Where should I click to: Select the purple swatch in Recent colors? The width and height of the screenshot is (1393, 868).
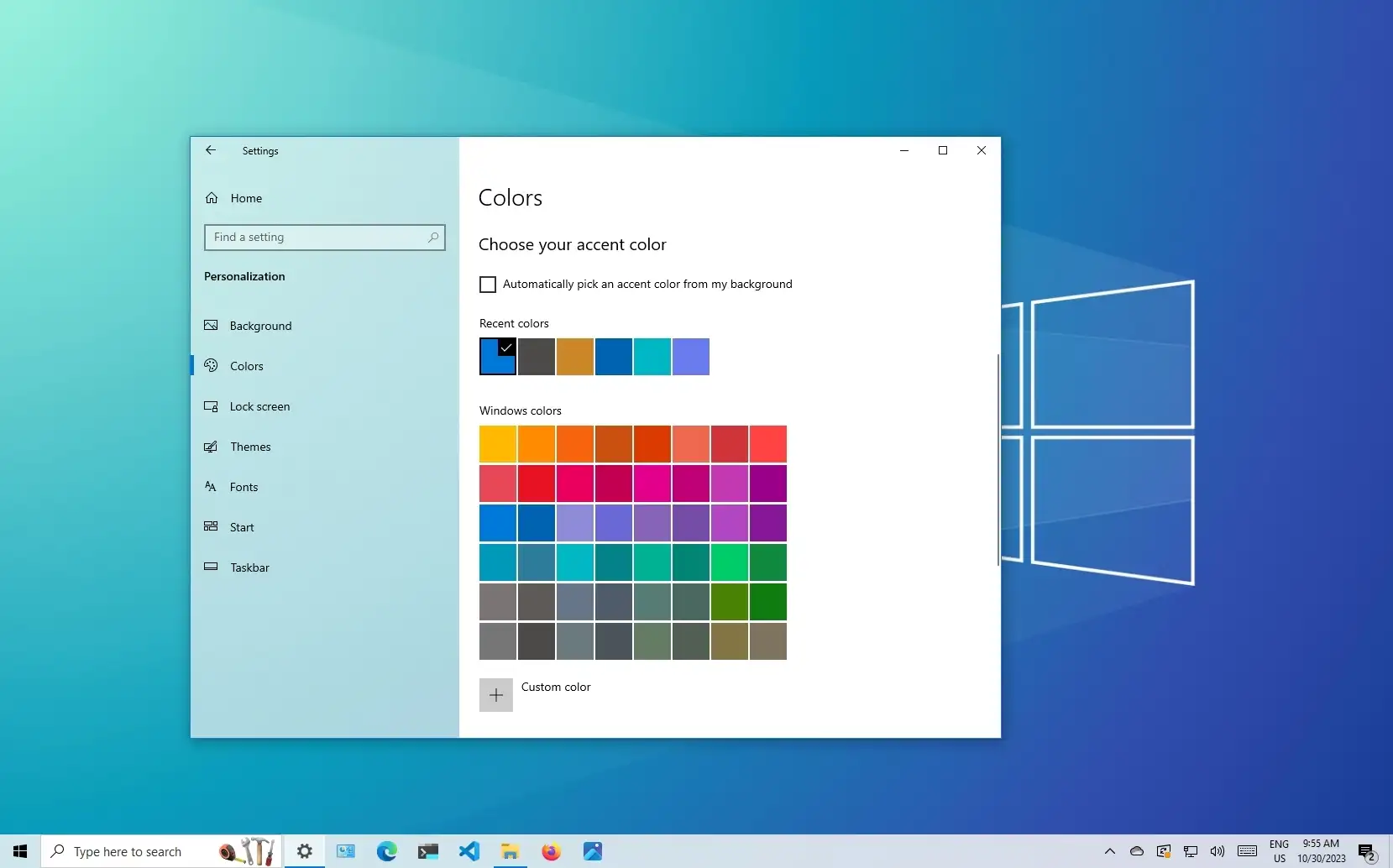tap(690, 357)
